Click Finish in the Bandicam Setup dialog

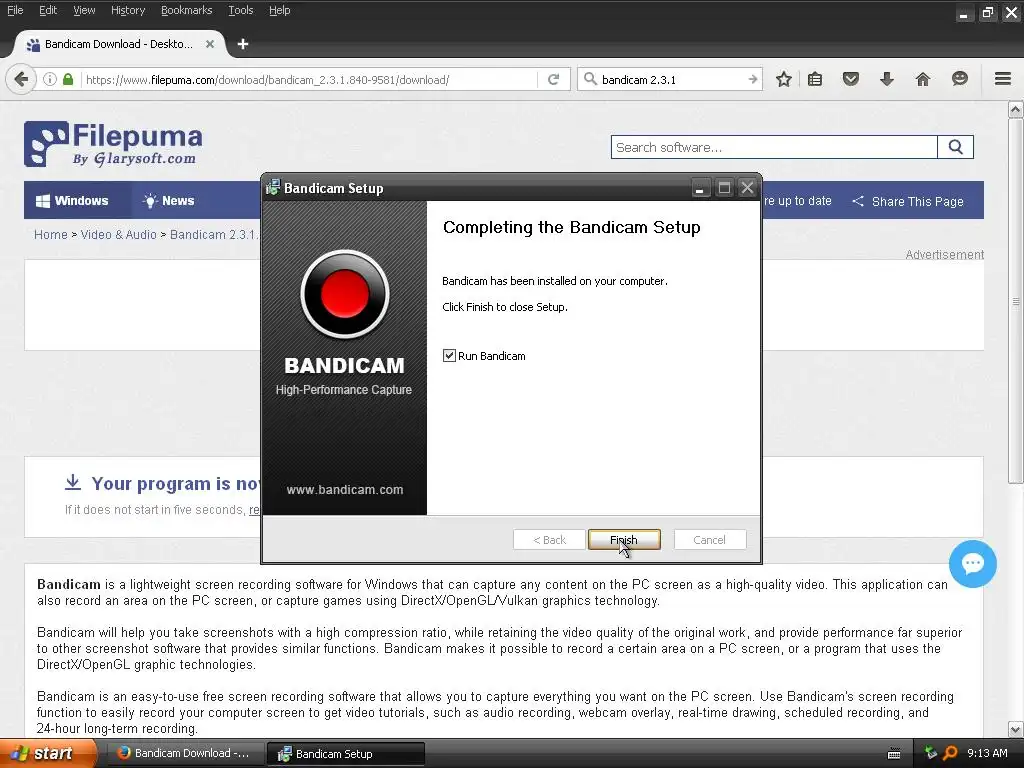pyautogui.click(x=624, y=539)
